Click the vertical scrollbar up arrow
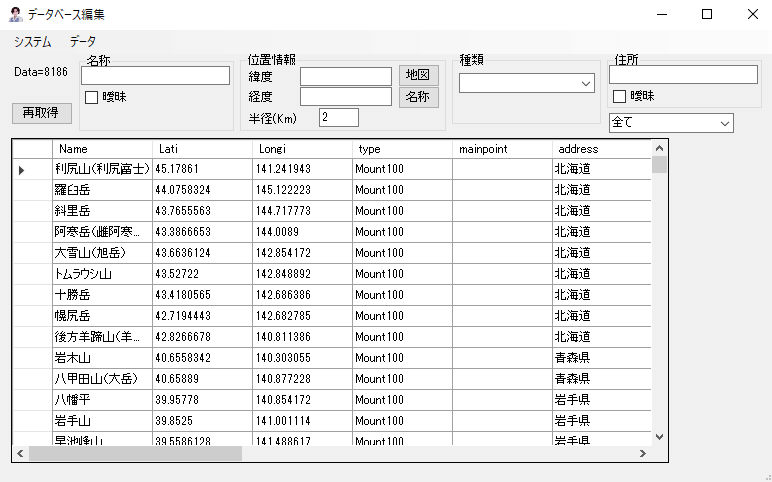Image resolution: width=772 pixels, height=482 pixels. point(658,148)
